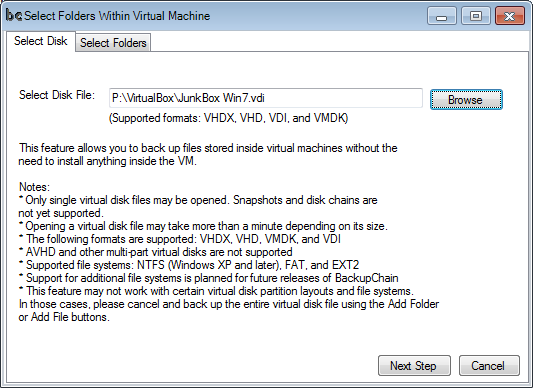Click the Notes heading
Viewport: 533px width, 388px height.
coord(34,187)
